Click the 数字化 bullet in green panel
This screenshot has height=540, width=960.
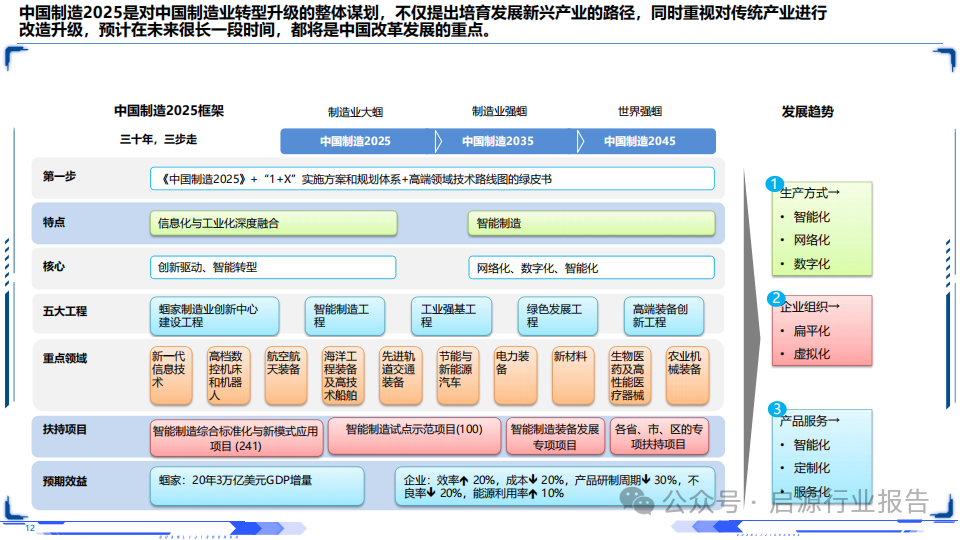pyautogui.click(x=811, y=264)
